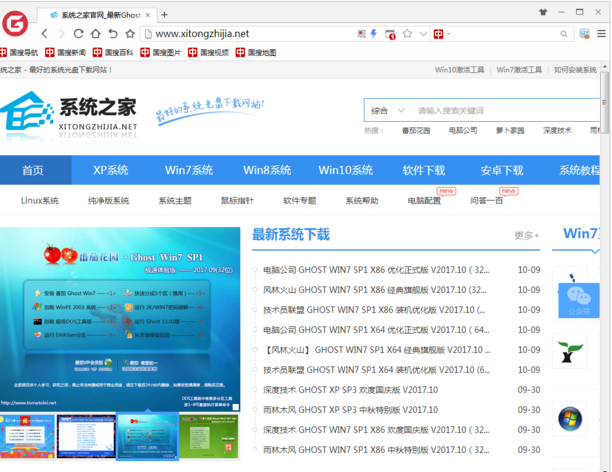Screen dimensions: 612x472
Task: Click the undo closed tab icon
Action: point(113,34)
